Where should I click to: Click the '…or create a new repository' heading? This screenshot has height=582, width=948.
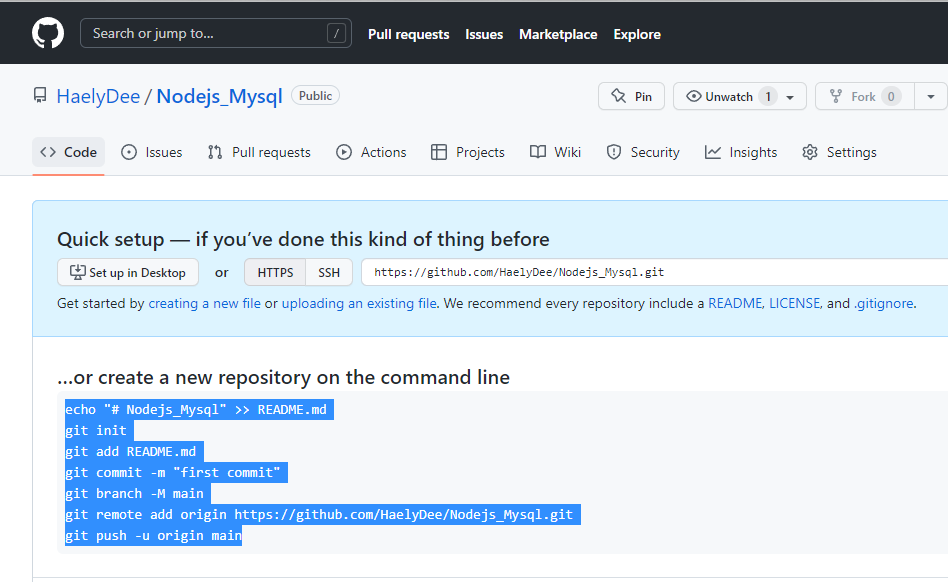283,377
